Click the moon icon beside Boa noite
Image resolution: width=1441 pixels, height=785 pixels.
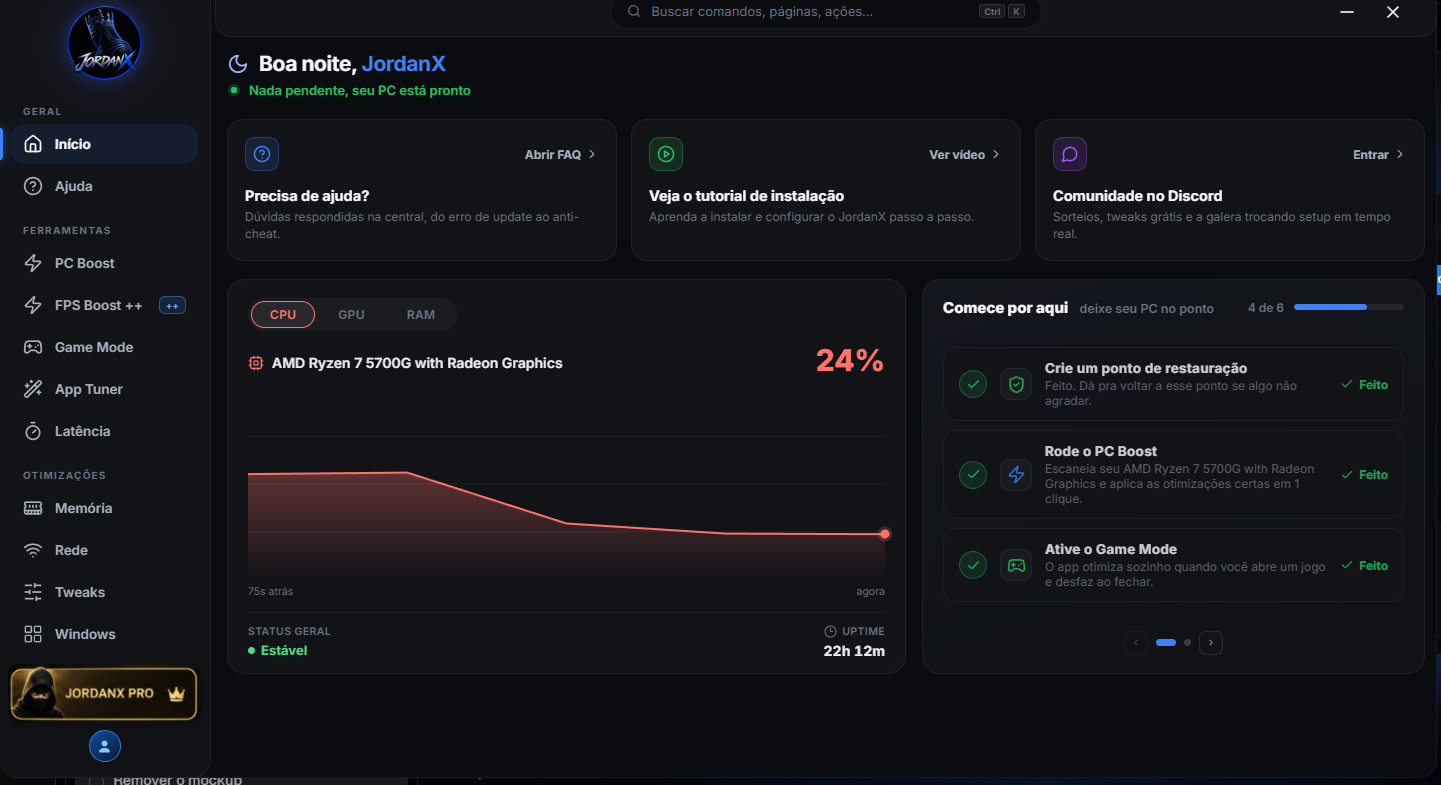coord(238,64)
